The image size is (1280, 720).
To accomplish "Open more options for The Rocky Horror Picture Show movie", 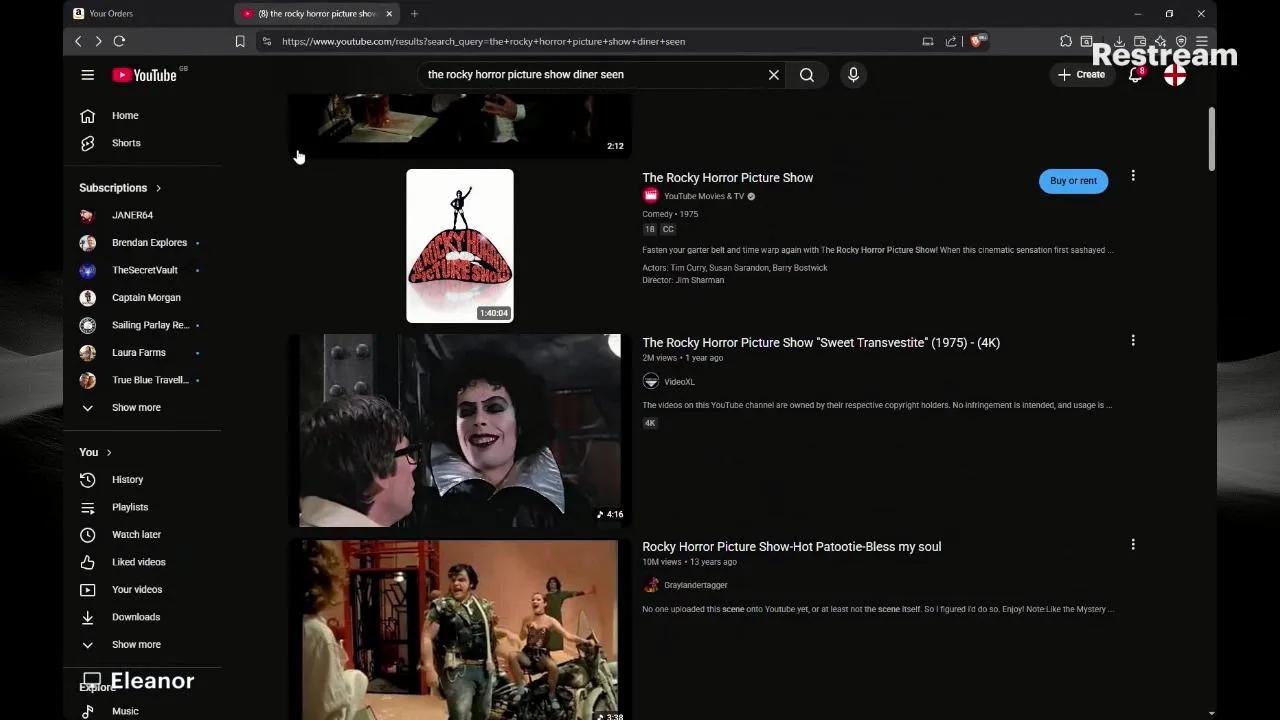I will (1133, 176).
